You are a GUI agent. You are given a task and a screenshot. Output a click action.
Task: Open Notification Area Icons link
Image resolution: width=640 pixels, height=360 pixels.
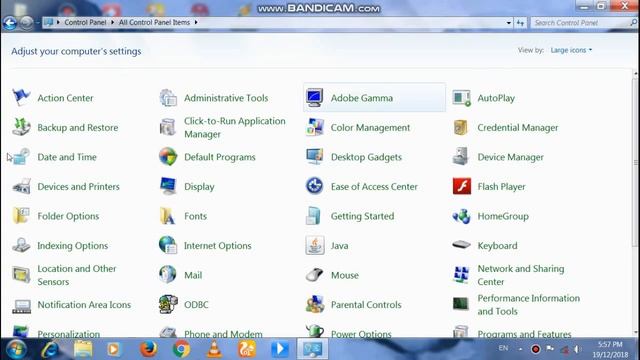(x=84, y=305)
